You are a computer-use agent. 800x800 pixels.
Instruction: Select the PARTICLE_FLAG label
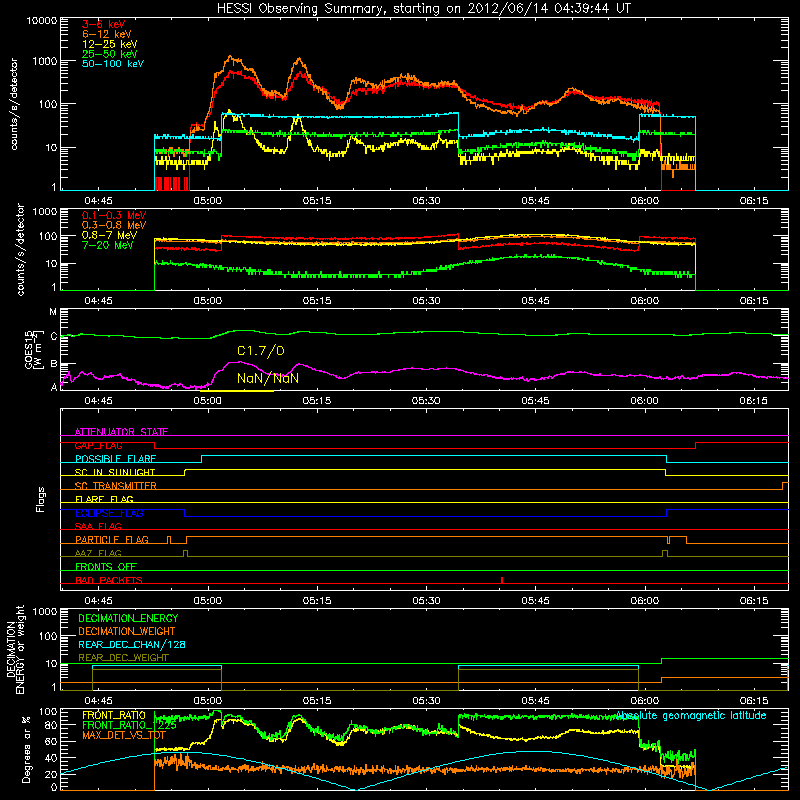coord(112,539)
